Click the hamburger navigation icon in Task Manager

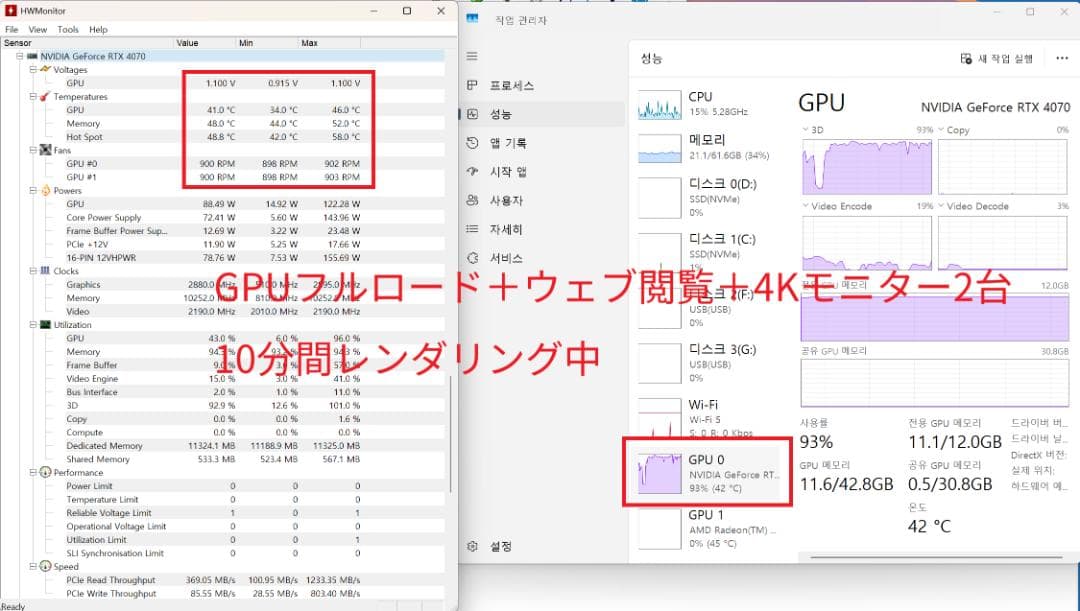tap(470, 55)
